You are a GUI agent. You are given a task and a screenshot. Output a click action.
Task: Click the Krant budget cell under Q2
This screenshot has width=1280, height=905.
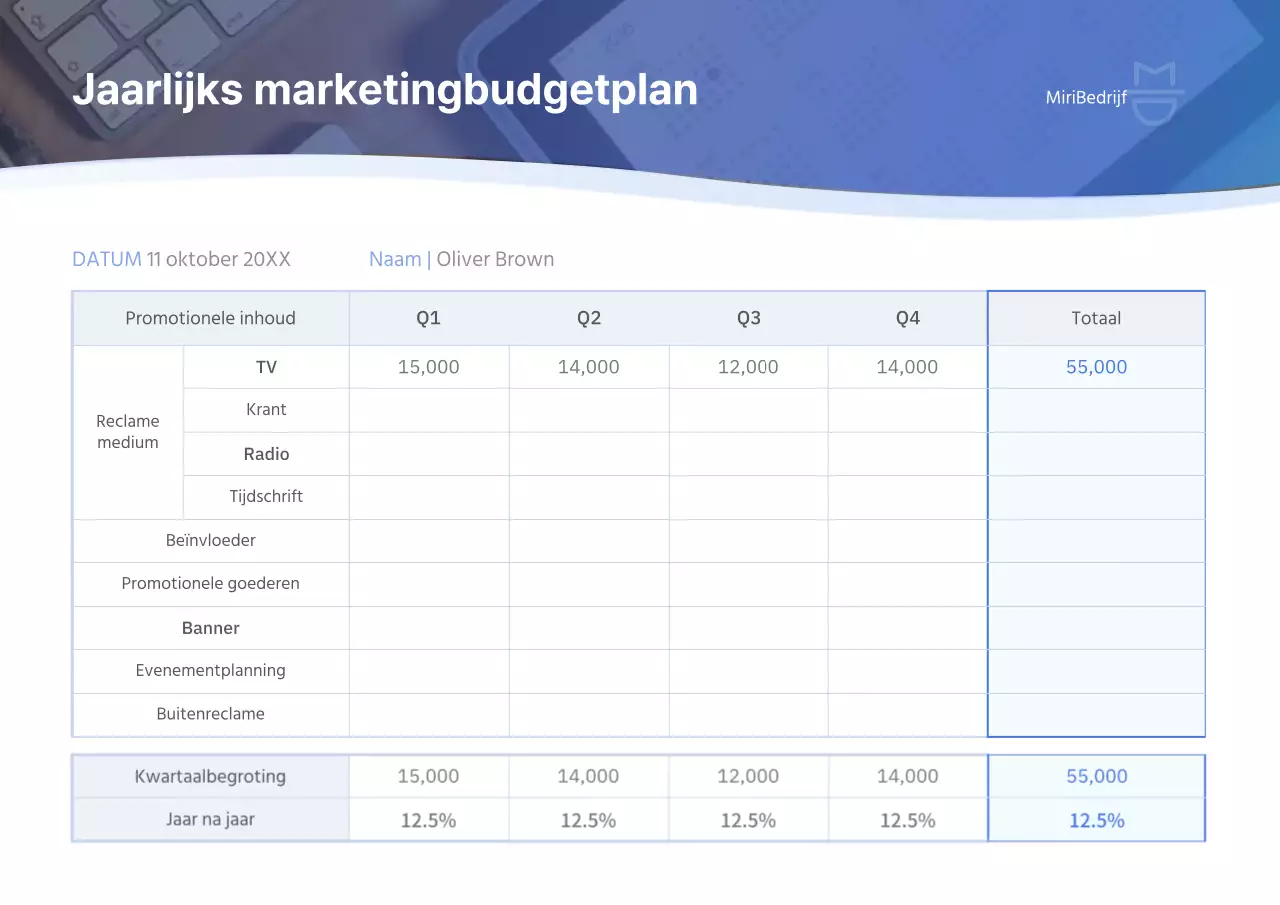[588, 410]
